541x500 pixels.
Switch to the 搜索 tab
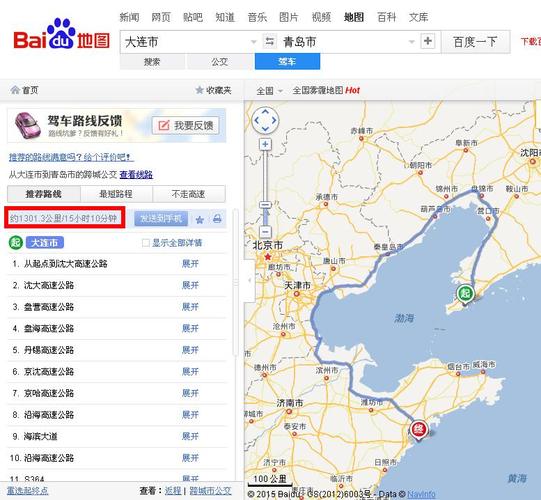pyautogui.click(x=152, y=62)
